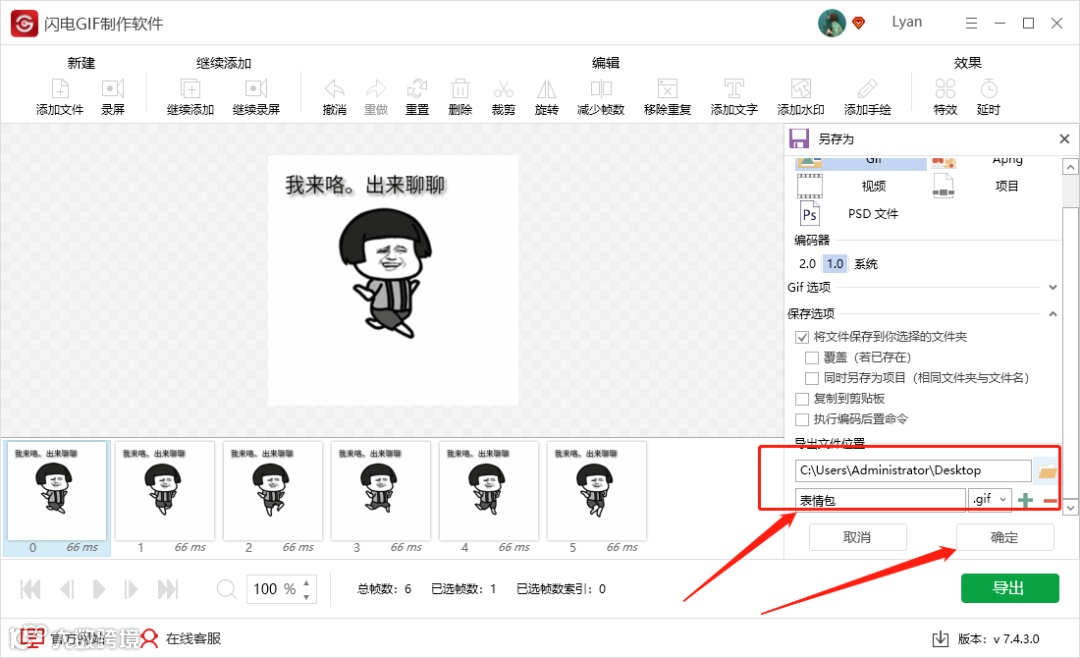Image resolution: width=1080 pixels, height=658 pixels.
Task: Go to next frame
Action: coord(131,589)
